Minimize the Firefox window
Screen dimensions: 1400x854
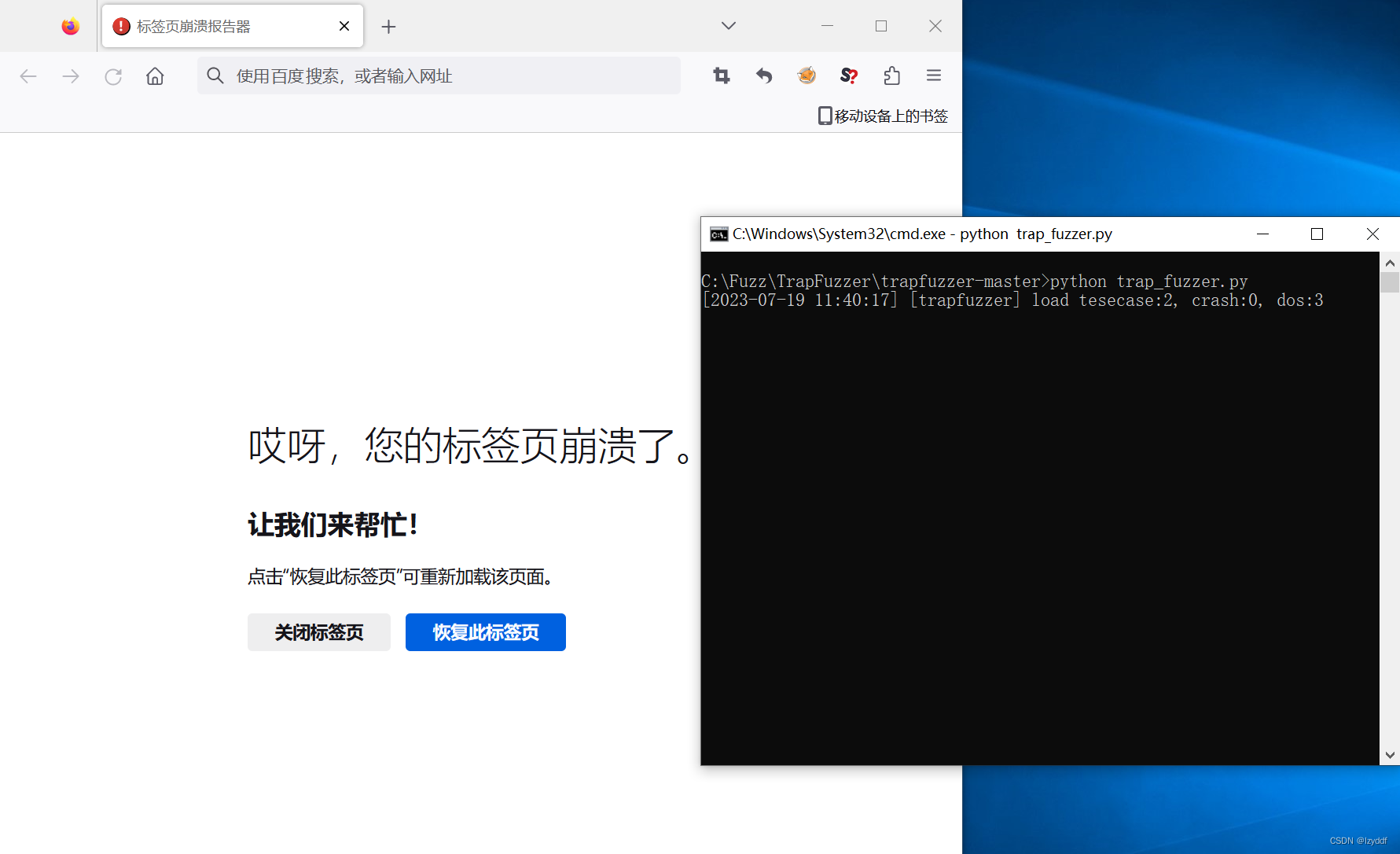coord(827,26)
